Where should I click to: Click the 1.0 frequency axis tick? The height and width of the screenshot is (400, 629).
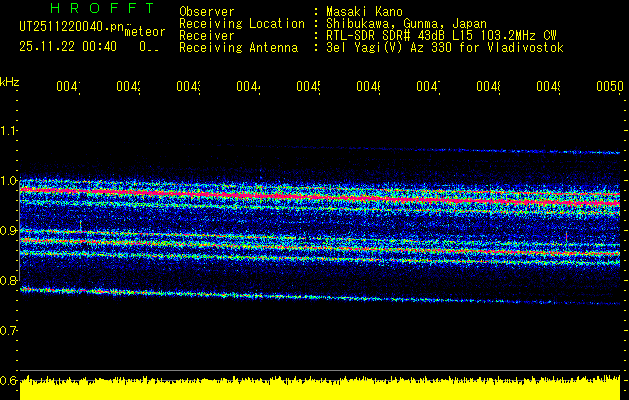tap(9, 181)
